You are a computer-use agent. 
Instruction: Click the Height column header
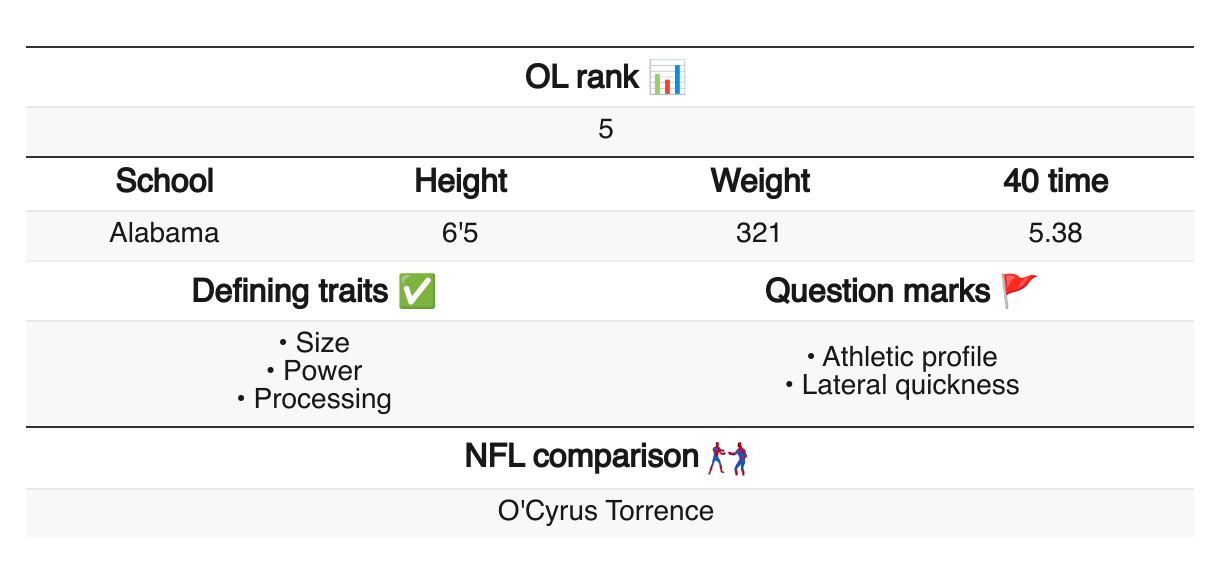[x=461, y=181]
